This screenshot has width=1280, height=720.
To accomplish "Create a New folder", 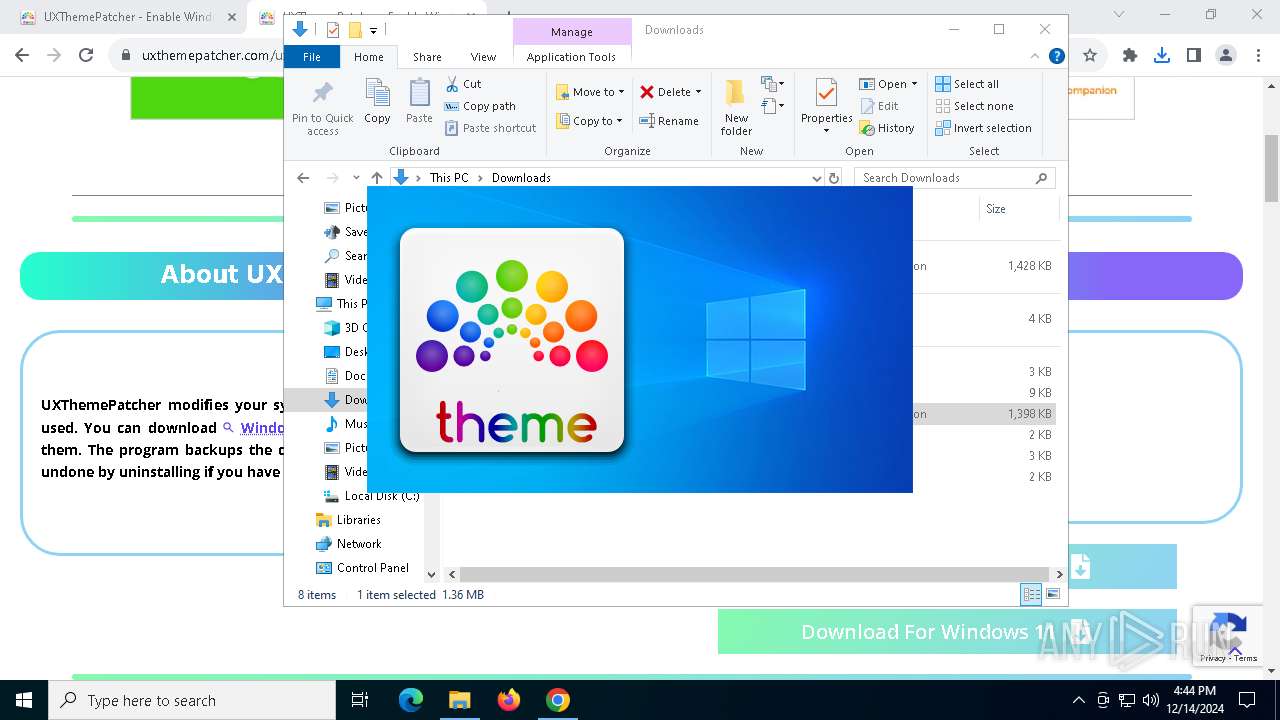I will (736, 107).
